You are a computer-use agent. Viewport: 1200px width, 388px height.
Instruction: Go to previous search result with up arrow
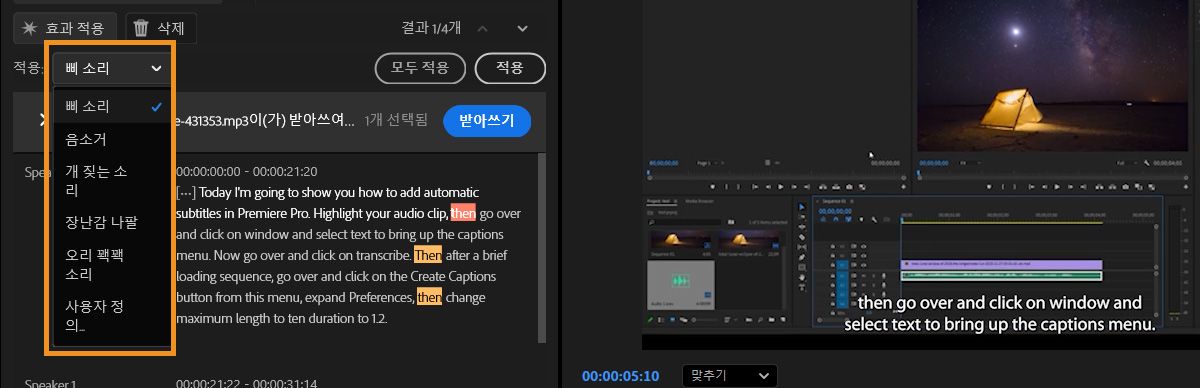point(483,28)
